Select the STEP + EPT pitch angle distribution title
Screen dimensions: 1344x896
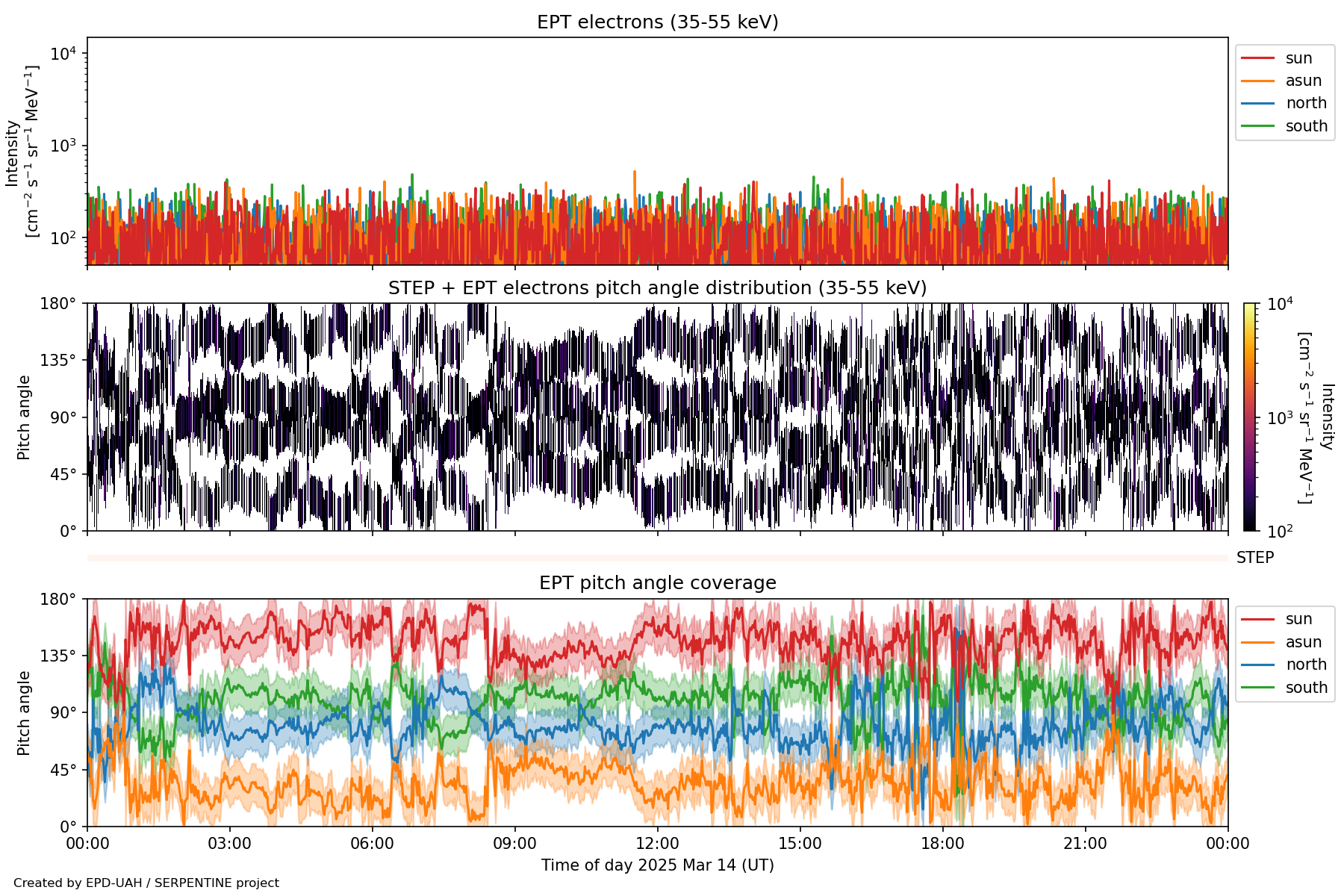[x=657, y=288]
